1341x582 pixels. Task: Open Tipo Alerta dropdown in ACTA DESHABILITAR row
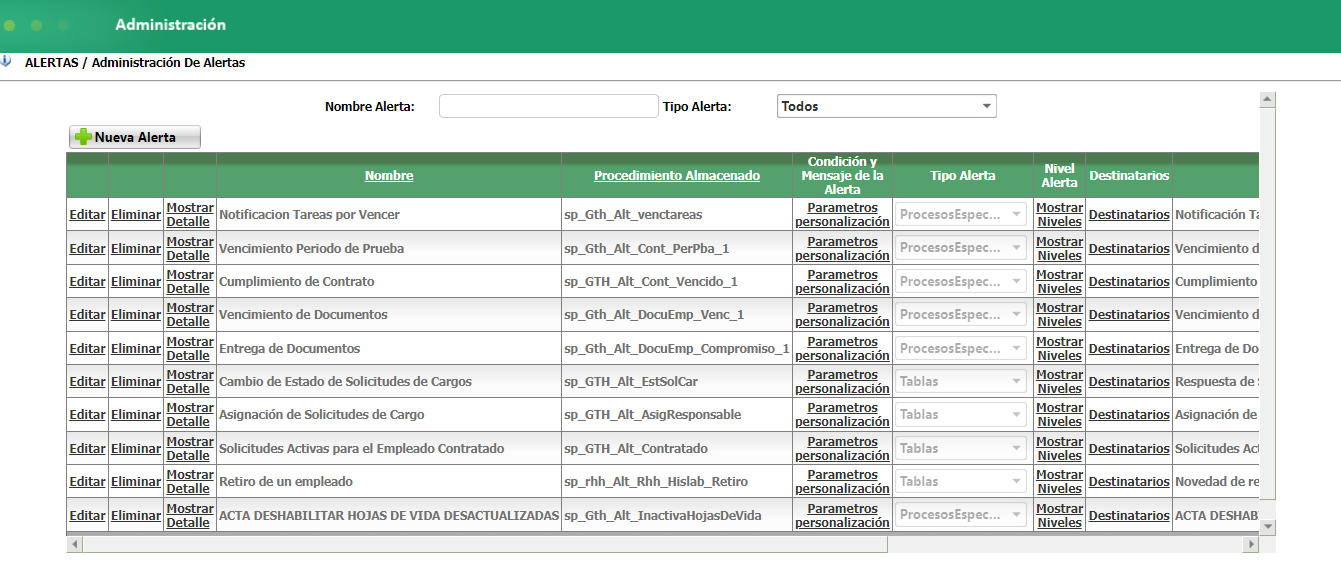pos(961,515)
